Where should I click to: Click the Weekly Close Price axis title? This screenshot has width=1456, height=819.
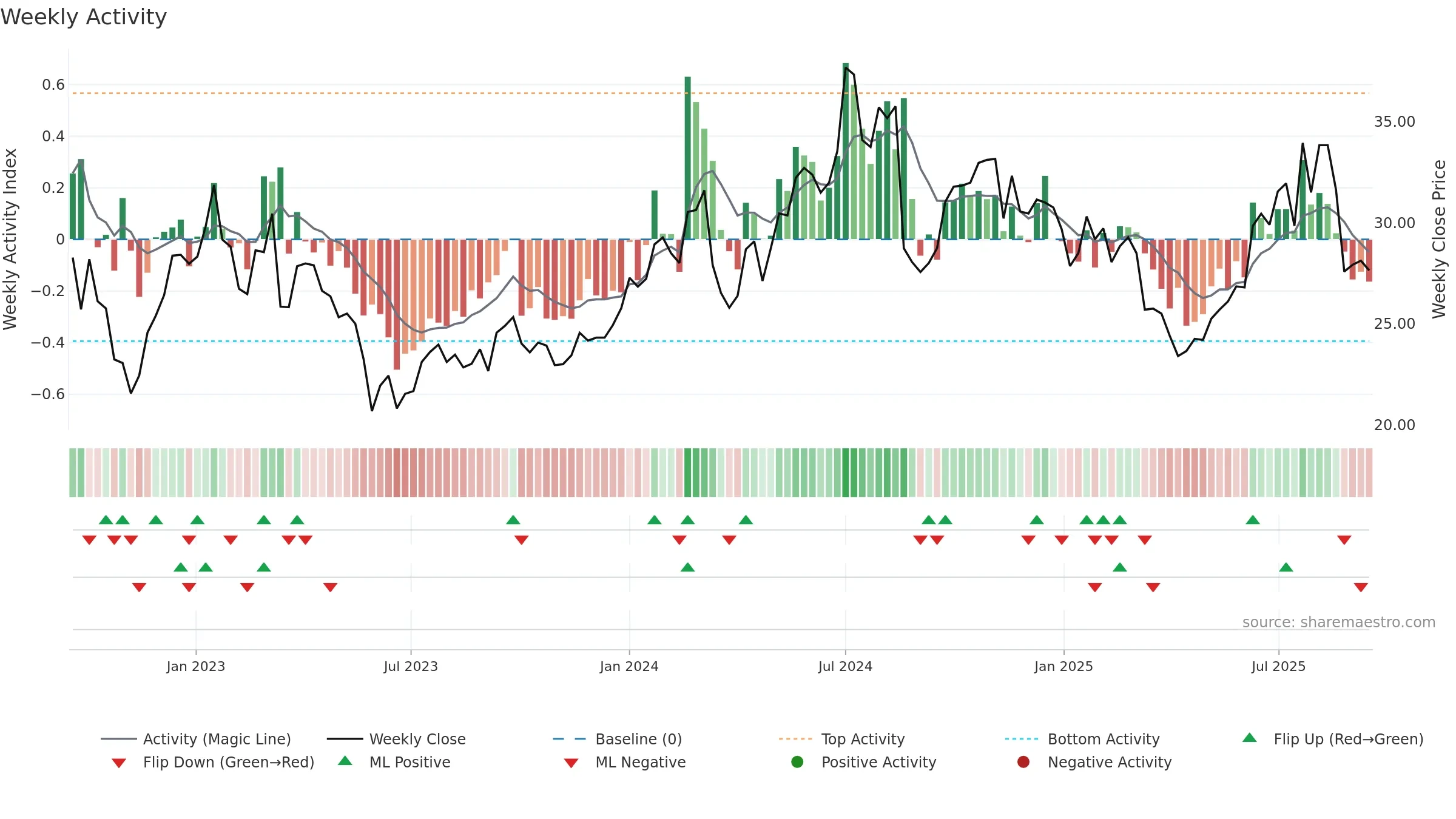[1439, 239]
